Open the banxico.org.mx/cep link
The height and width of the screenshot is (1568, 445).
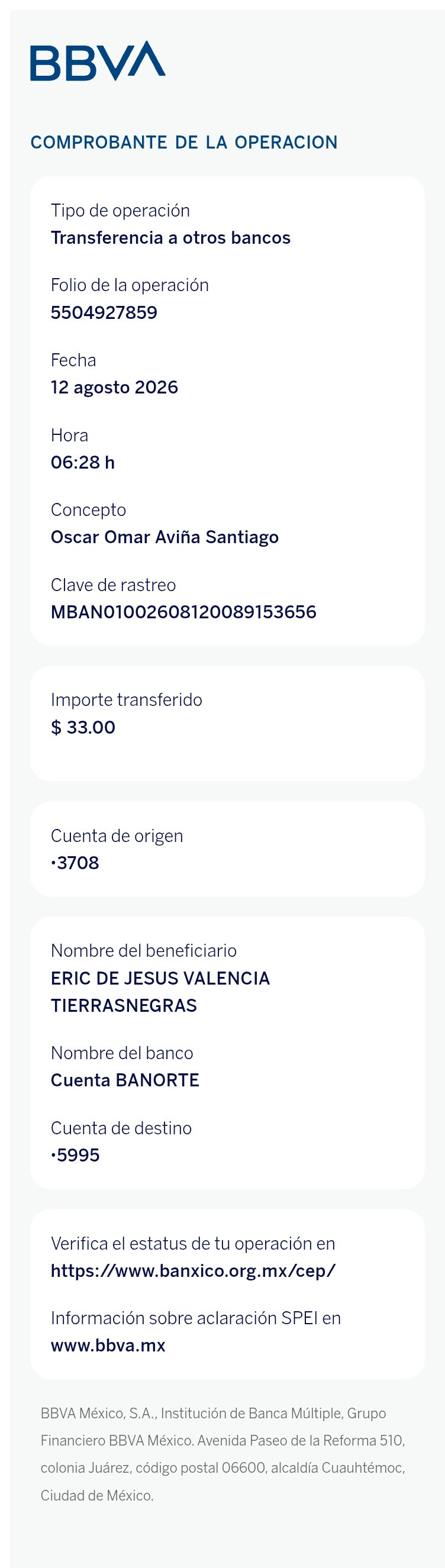click(x=193, y=1270)
